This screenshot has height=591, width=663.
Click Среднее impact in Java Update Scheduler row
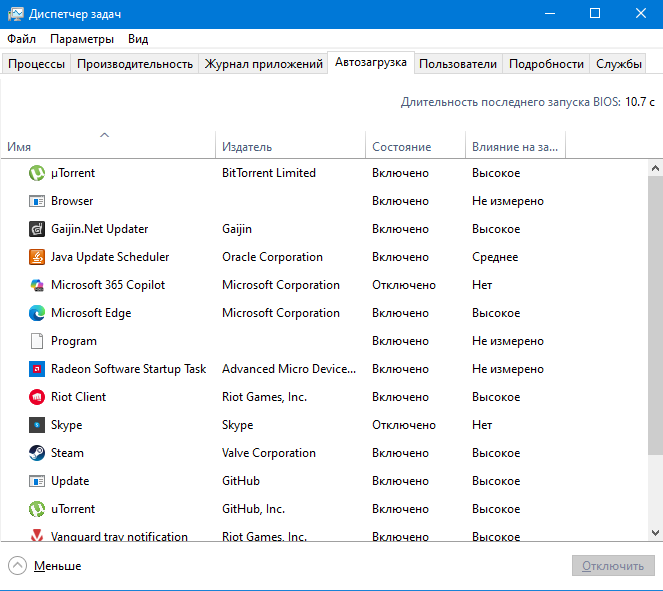point(495,257)
